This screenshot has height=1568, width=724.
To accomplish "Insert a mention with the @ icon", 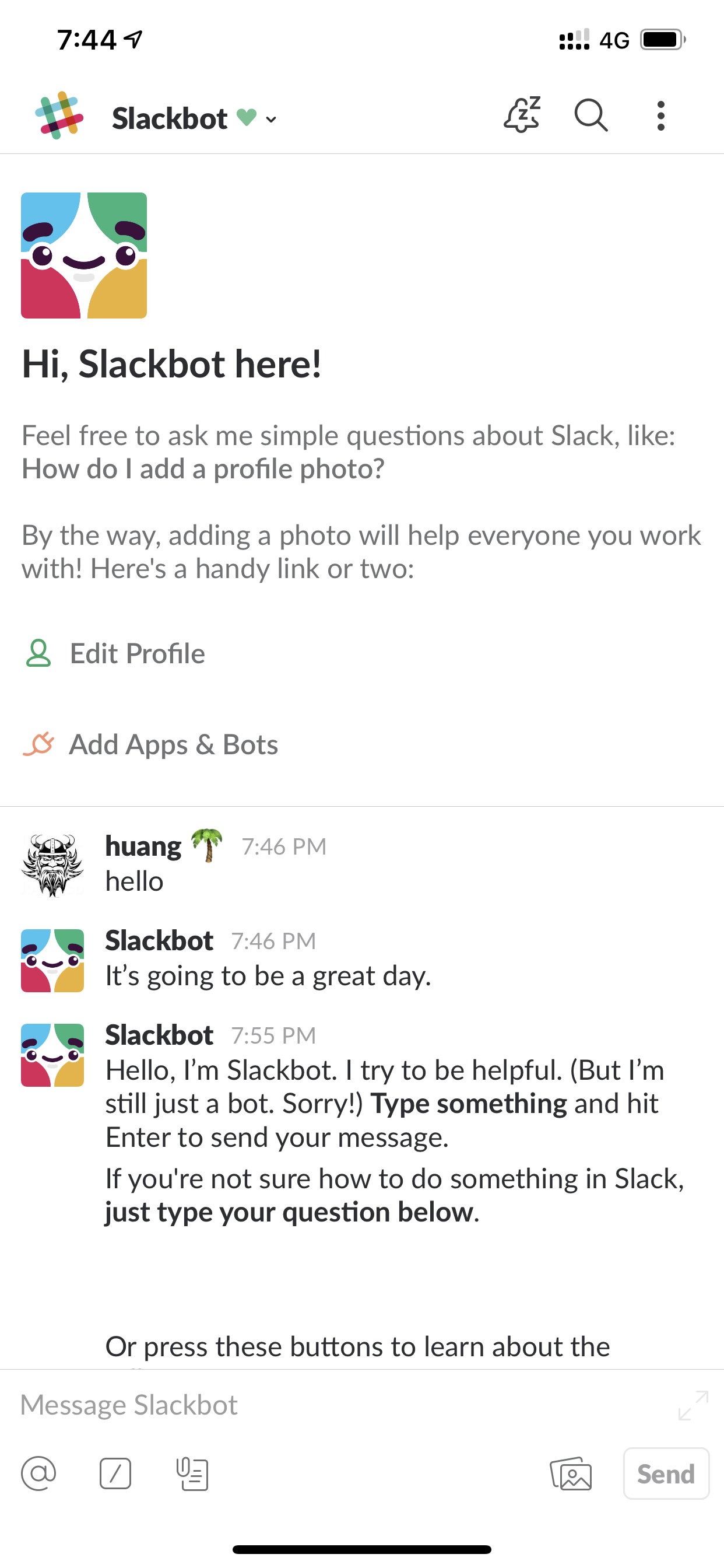I will click(x=38, y=1473).
